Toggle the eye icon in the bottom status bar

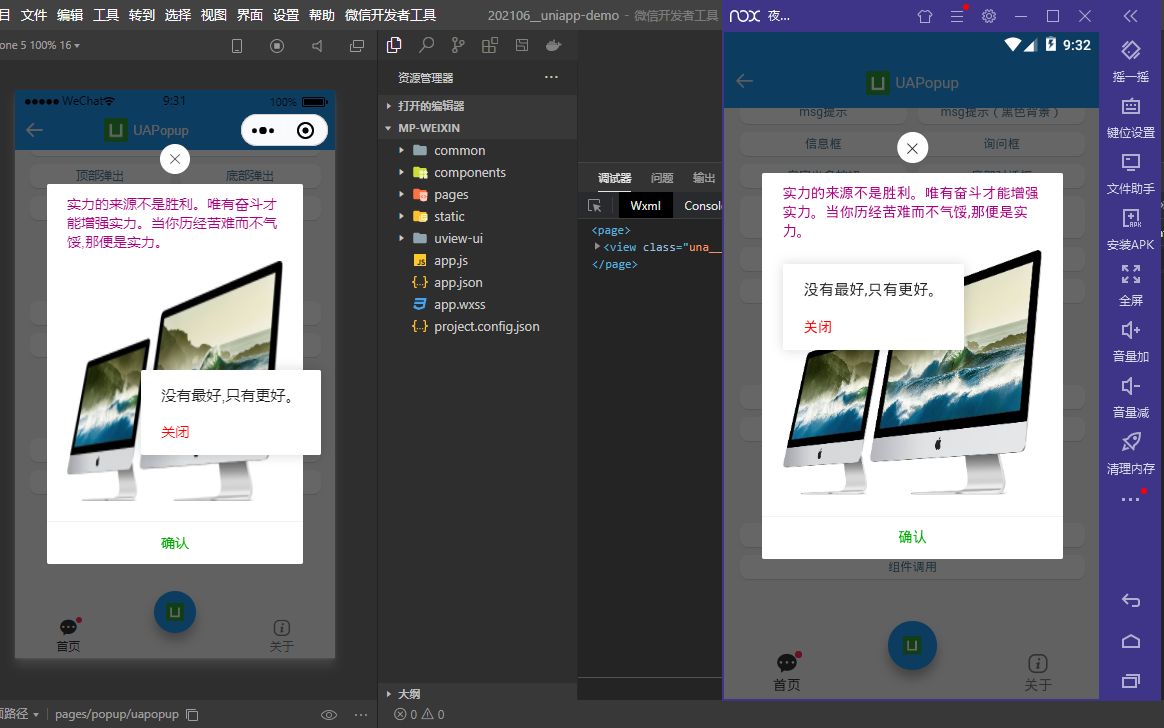(x=329, y=714)
